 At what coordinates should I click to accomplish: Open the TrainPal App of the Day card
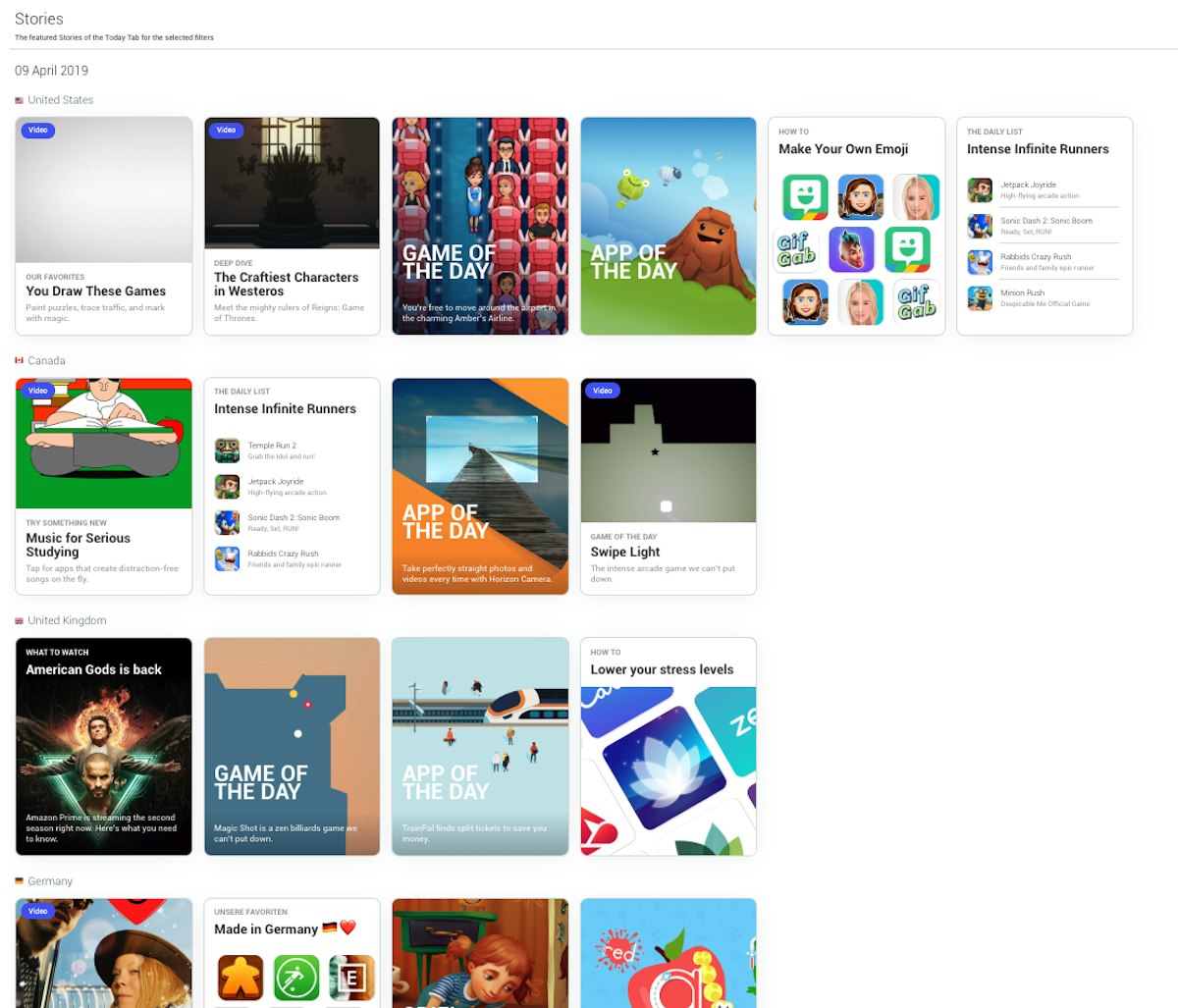[480, 746]
